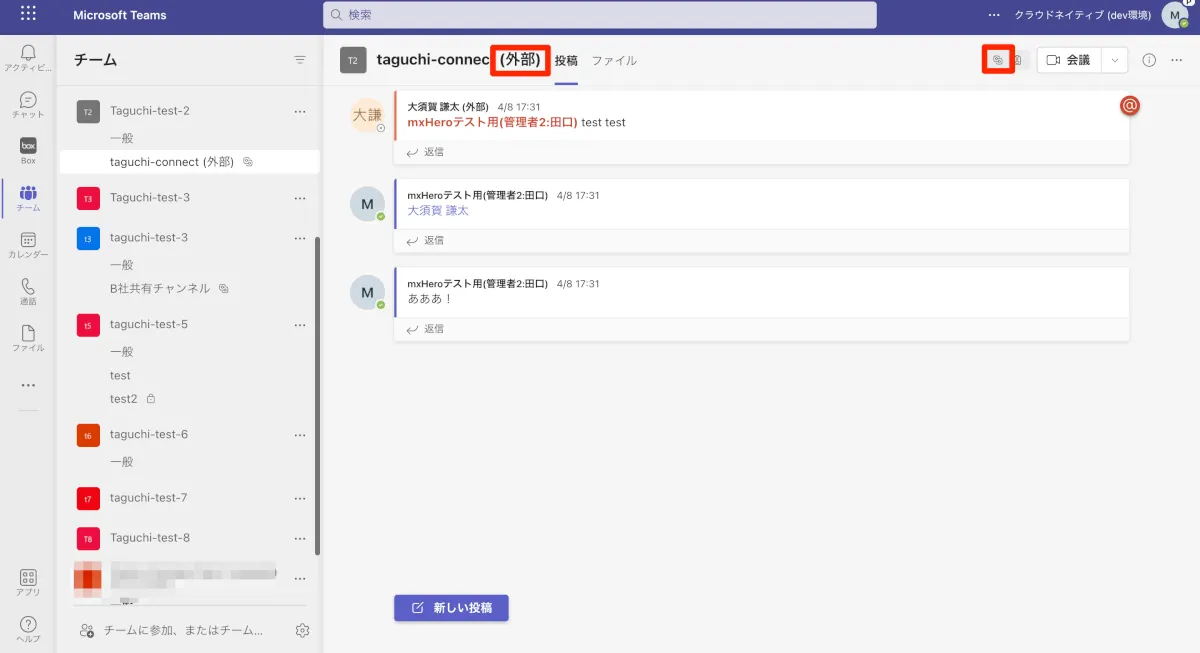Click the red mention badge
This screenshot has height=653, width=1200.
[1130, 105]
